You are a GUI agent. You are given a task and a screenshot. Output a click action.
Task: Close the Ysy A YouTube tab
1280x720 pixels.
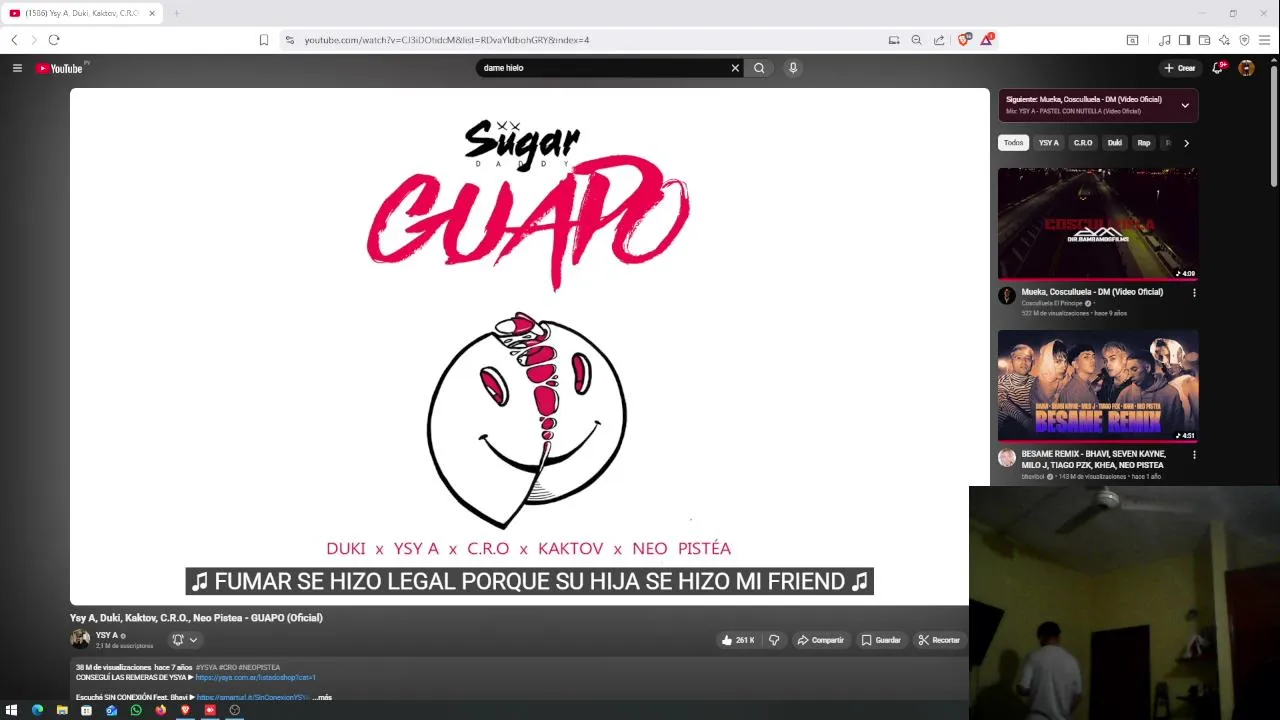pyautogui.click(x=152, y=13)
